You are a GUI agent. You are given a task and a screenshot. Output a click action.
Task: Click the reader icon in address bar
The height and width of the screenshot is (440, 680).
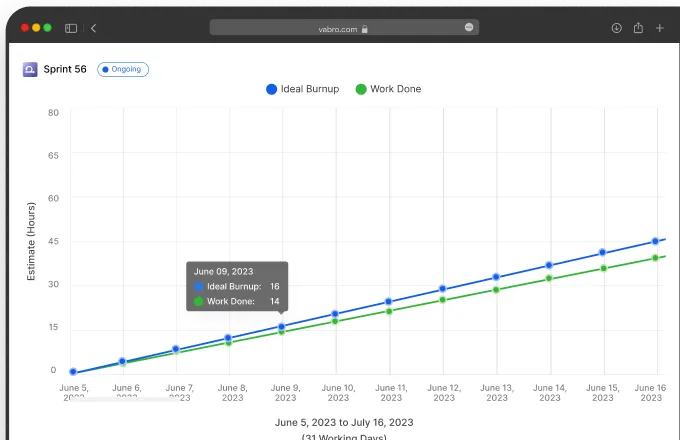pos(469,28)
